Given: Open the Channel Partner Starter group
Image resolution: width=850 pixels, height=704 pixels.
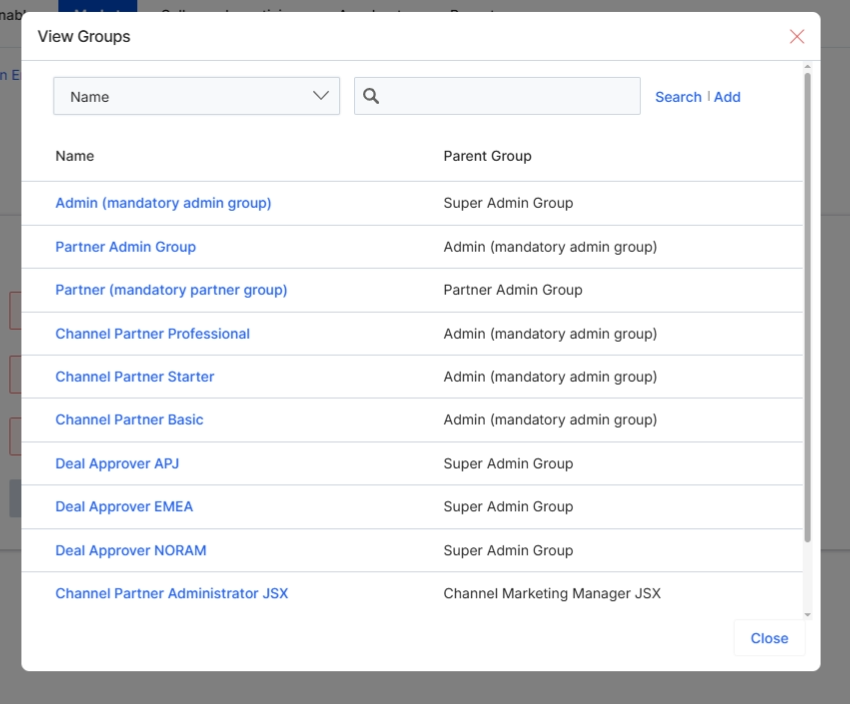Looking at the screenshot, I should click(x=134, y=377).
